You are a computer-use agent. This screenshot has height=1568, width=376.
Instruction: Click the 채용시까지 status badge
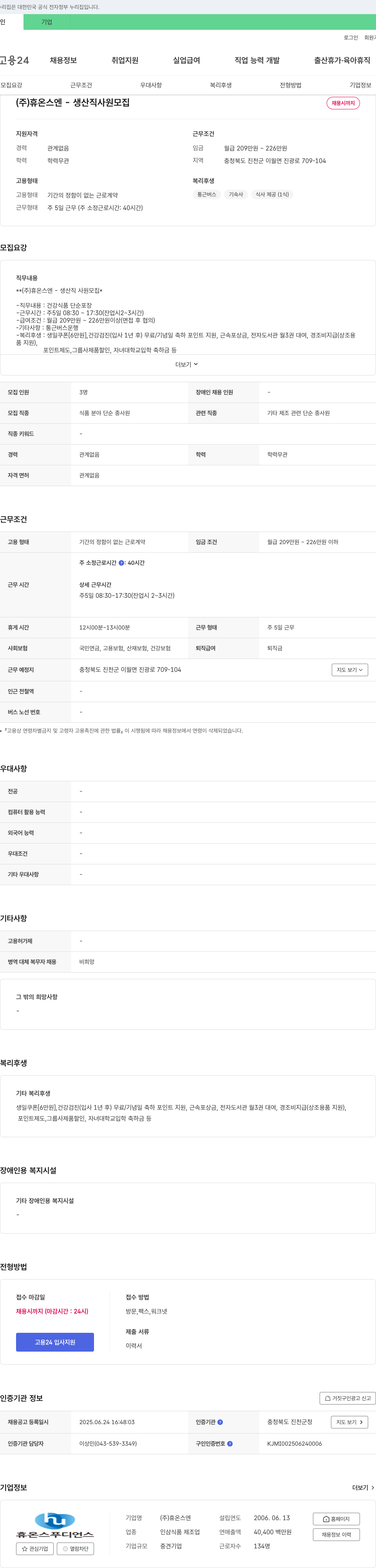[x=343, y=103]
